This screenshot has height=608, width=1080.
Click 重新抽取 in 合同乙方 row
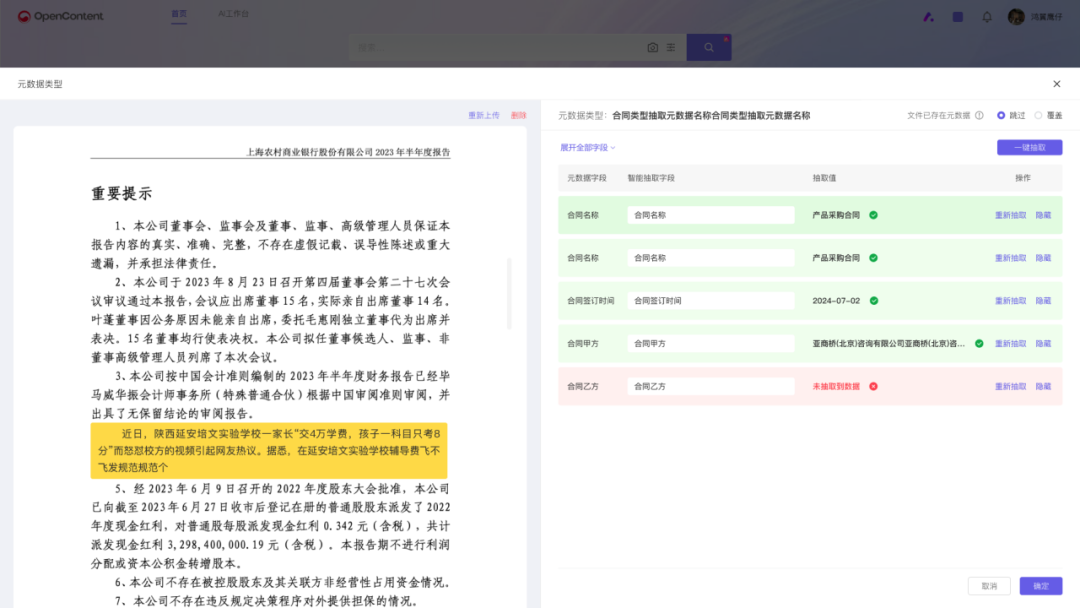point(1010,386)
